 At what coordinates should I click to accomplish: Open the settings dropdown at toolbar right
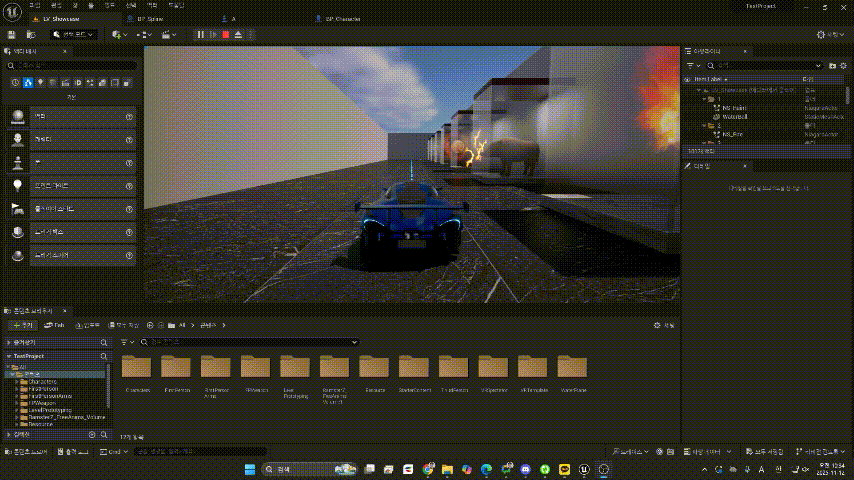(829, 34)
